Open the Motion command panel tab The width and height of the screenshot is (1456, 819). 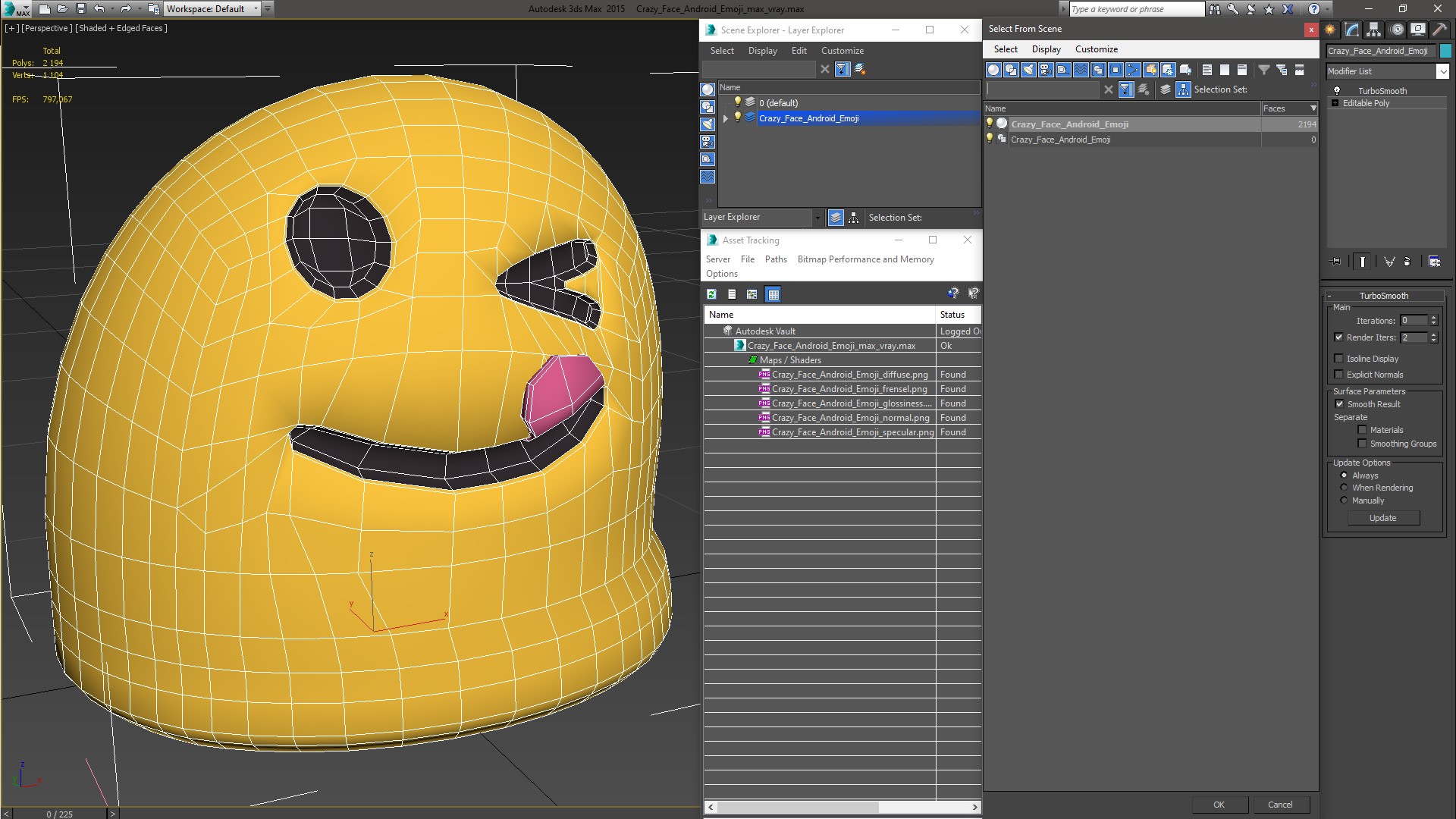[1396, 30]
